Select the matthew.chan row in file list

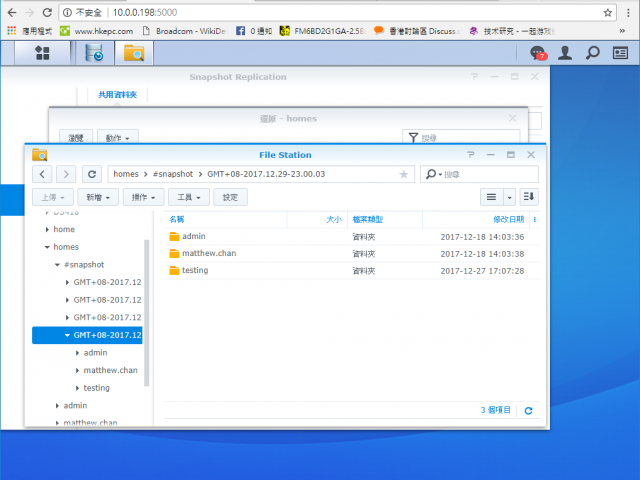352,253
